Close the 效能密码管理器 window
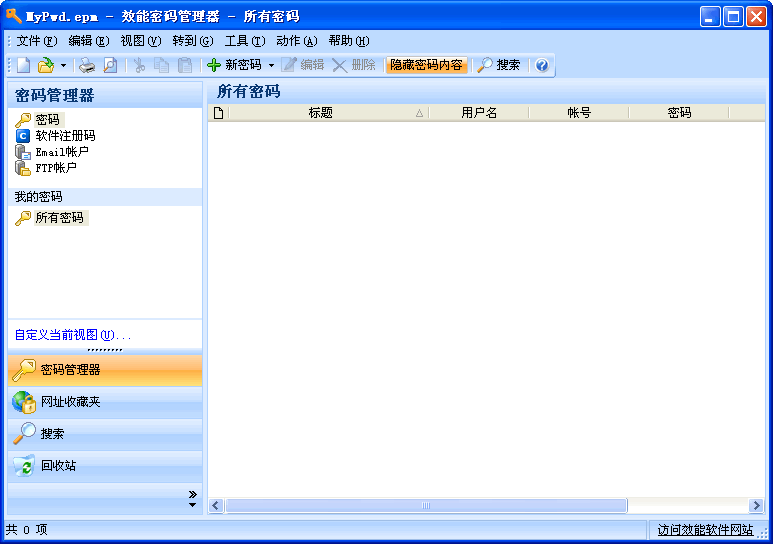The width and height of the screenshot is (773, 544). [x=756, y=17]
